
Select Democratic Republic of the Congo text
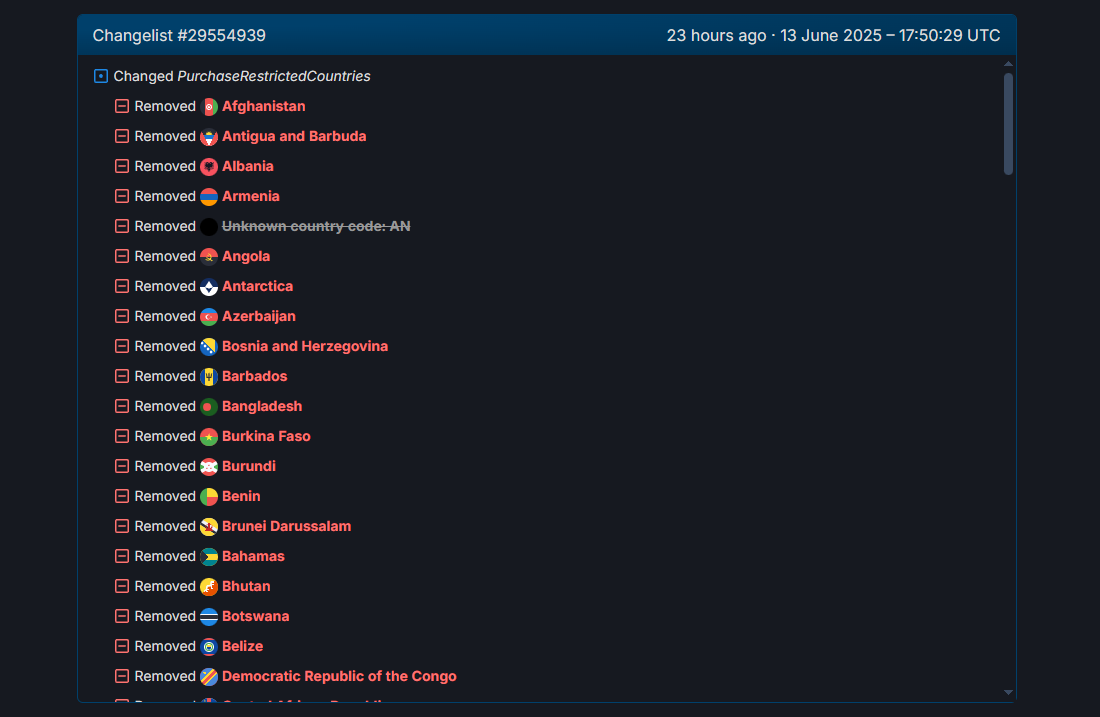pos(340,676)
